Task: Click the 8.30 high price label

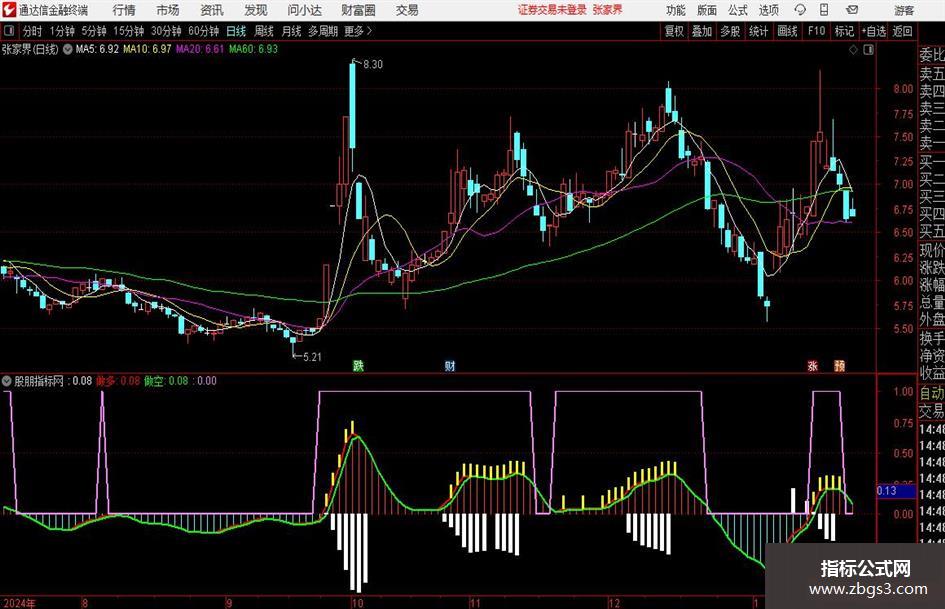Action: pyautogui.click(x=373, y=64)
